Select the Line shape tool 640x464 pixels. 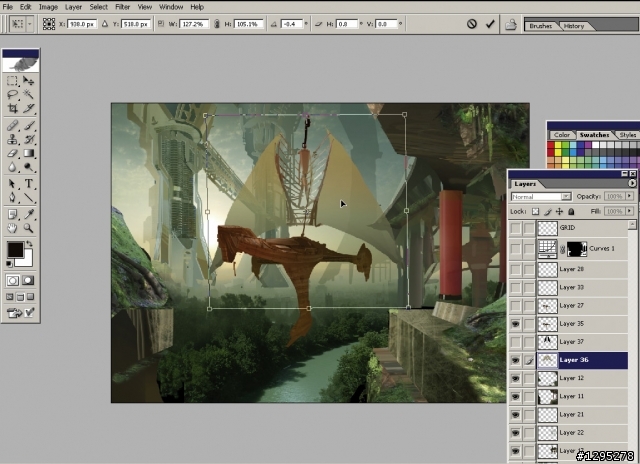point(28,198)
